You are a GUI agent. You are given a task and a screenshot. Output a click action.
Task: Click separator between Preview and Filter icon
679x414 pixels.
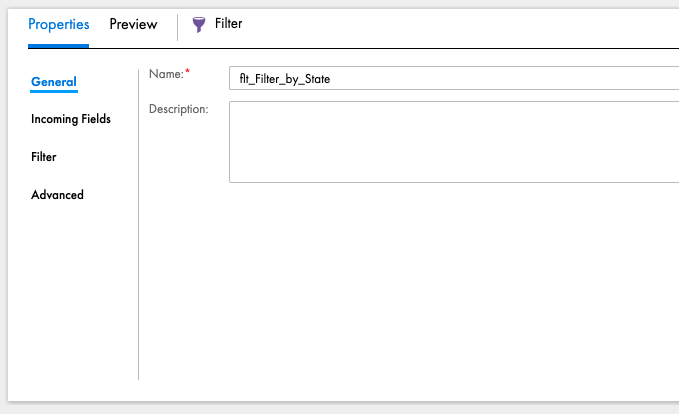(x=178, y=27)
